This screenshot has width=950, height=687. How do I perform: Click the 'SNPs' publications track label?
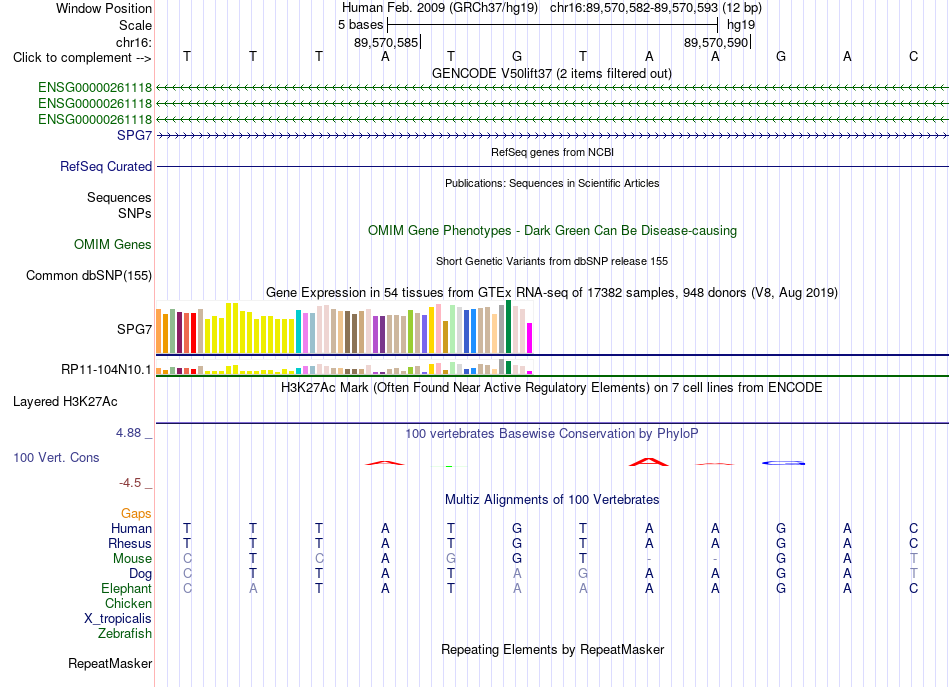point(135,213)
